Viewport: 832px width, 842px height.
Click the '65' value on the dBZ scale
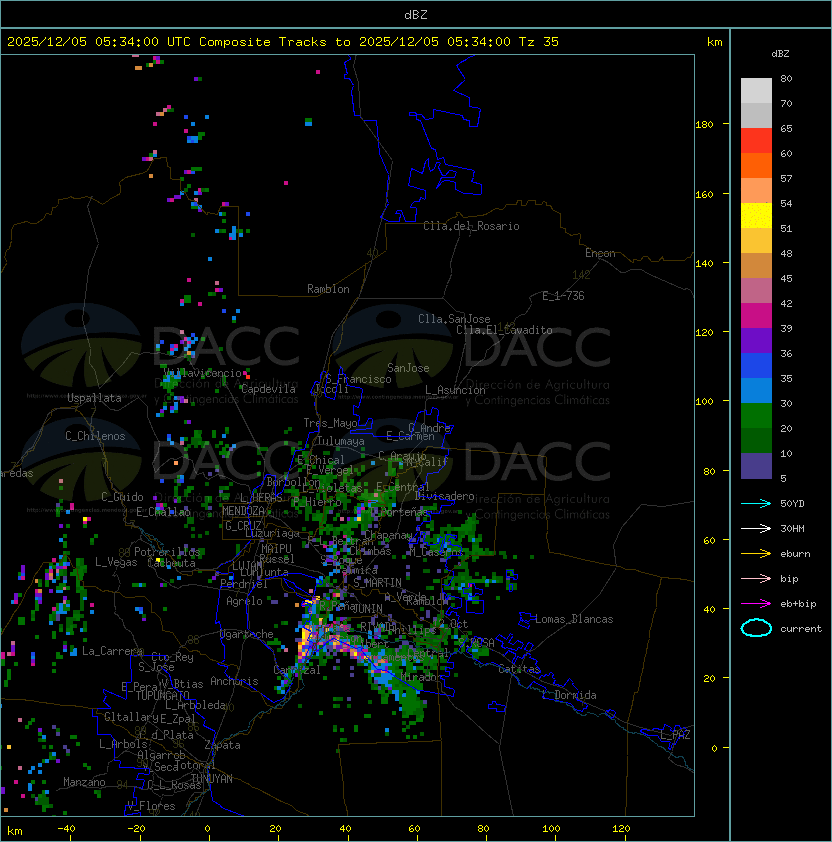click(x=786, y=128)
